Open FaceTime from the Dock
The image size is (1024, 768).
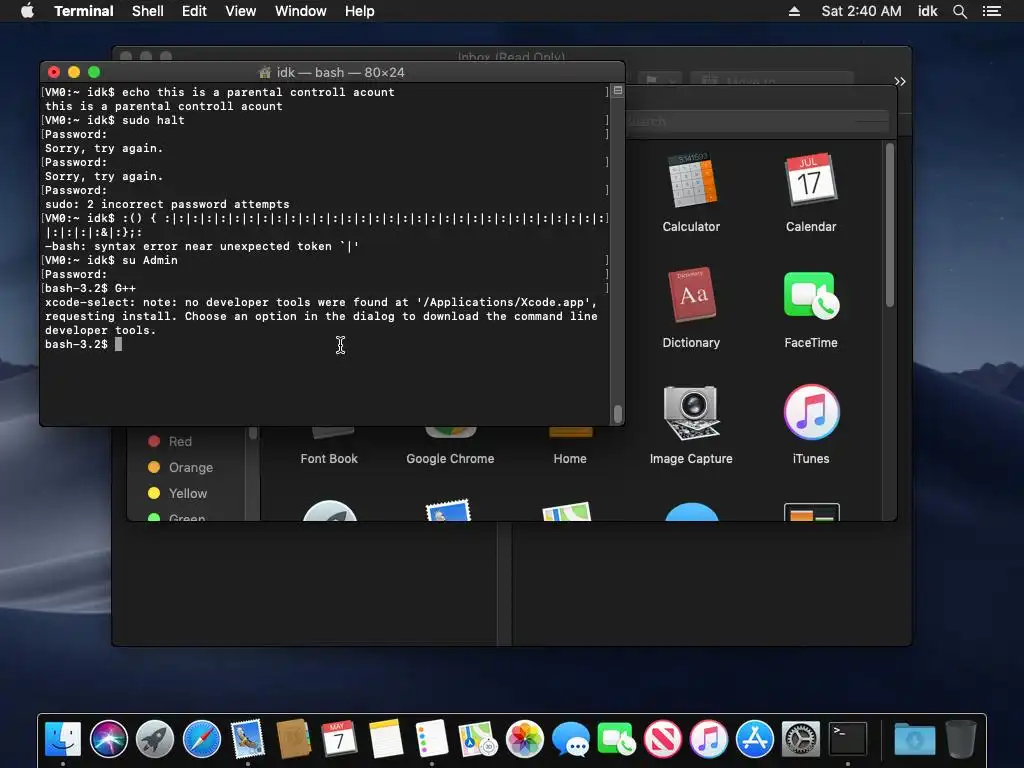[616, 739]
